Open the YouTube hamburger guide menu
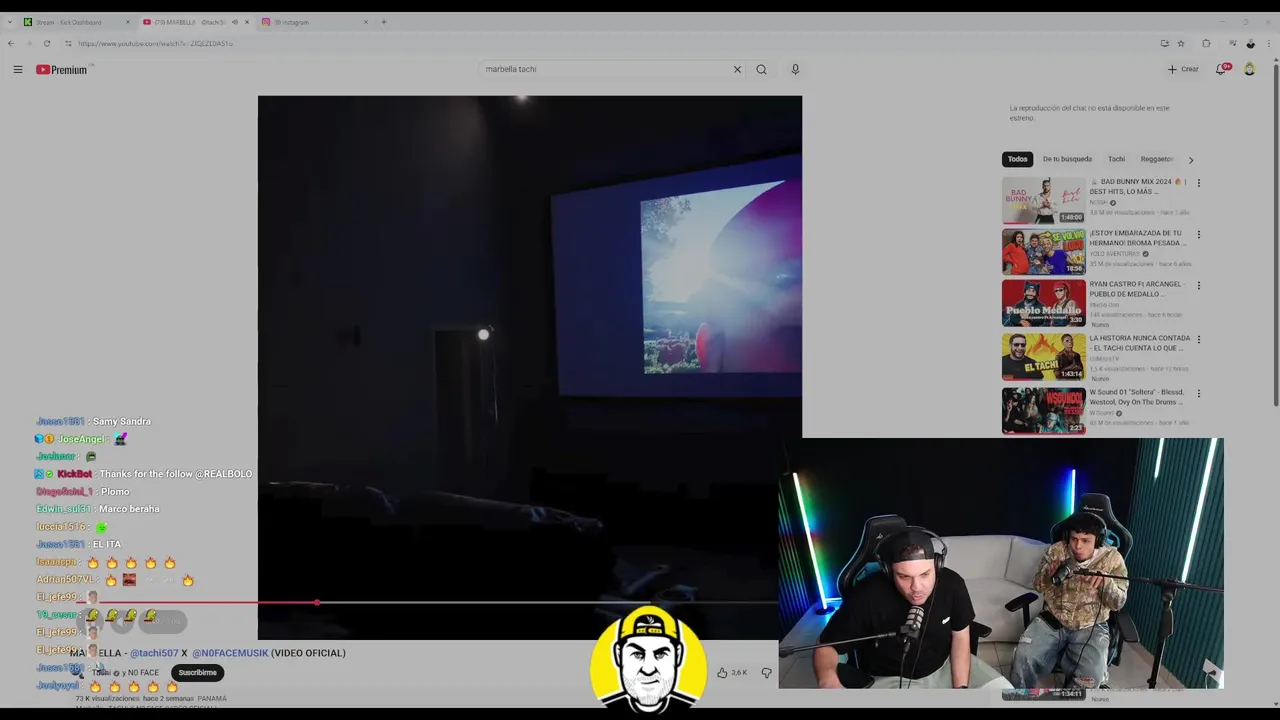The height and width of the screenshot is (720, 1280). 18,70
